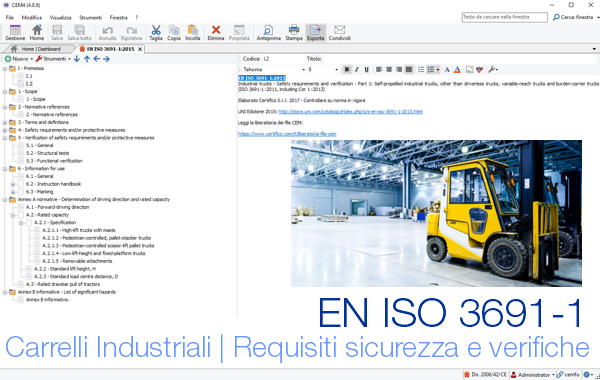
Task: Outdent node with blue left arrow
Action: (96, 59)
